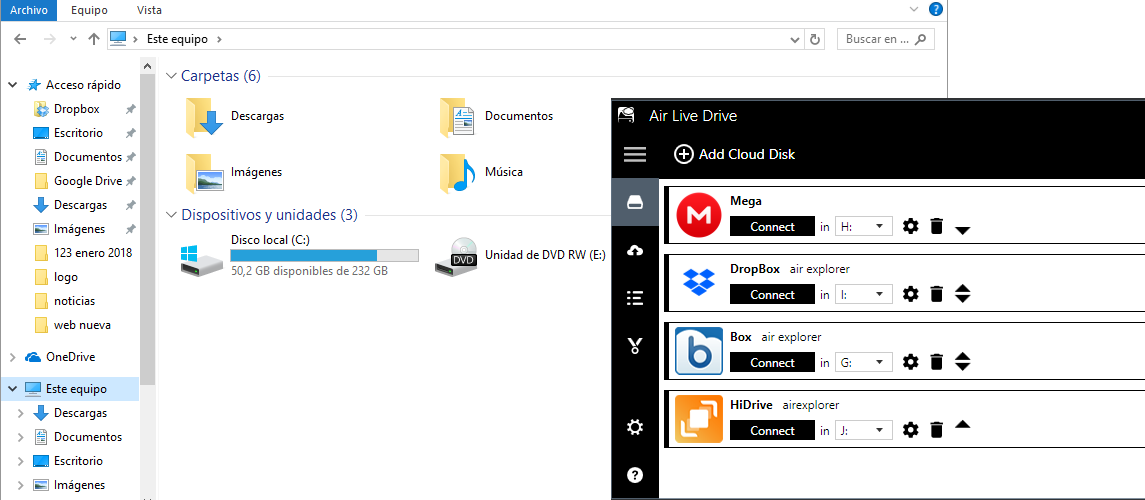The width and height of the screenshot is (1145, 500).
Task: Click Add Cloud Disk button
Action: pyautogui.click(x=734, y=154)
